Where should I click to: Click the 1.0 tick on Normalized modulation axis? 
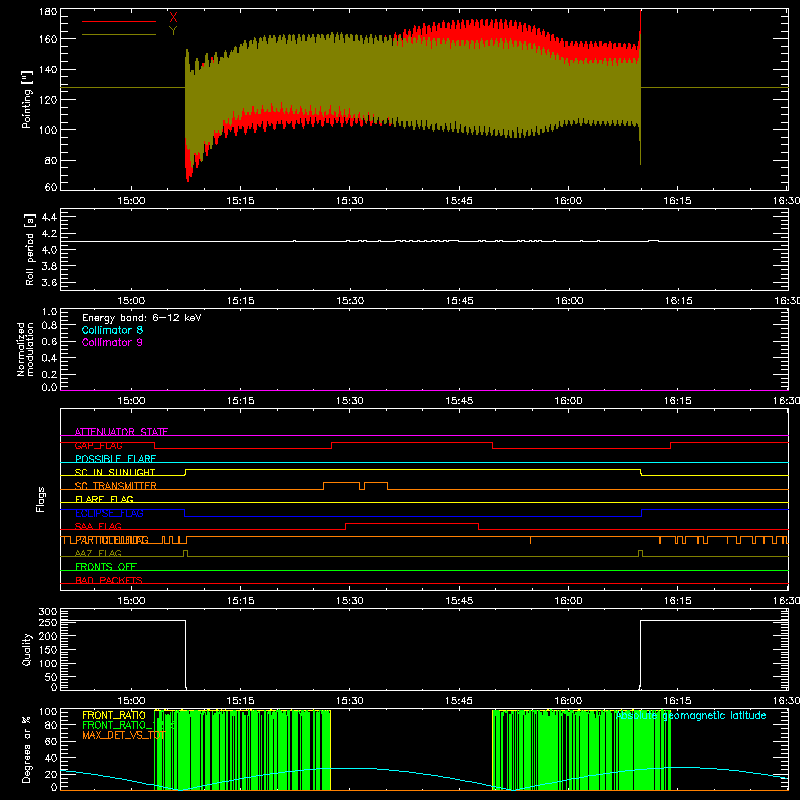point(49,312)
